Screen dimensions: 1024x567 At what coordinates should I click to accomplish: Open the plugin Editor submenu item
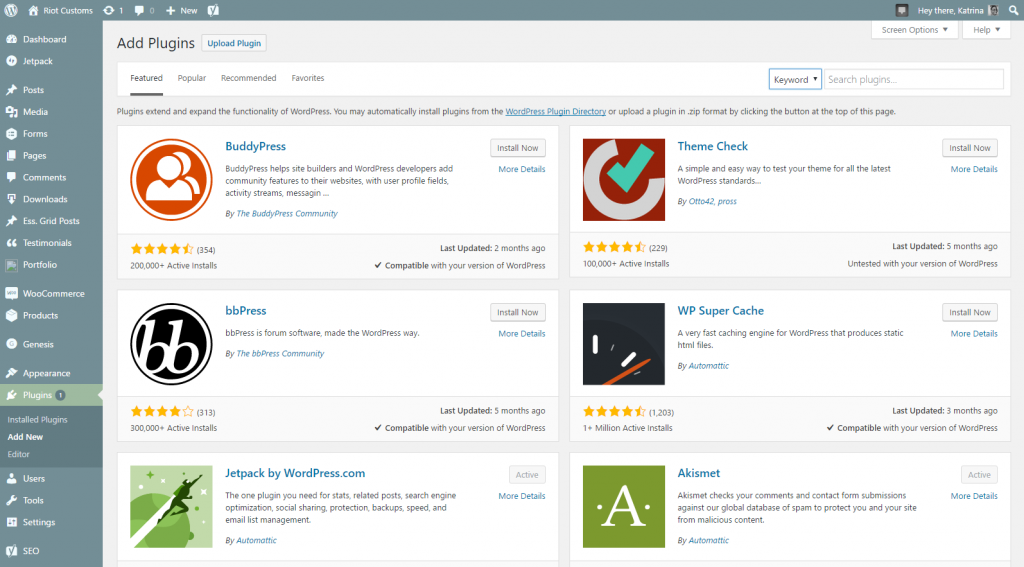point(18,454)
